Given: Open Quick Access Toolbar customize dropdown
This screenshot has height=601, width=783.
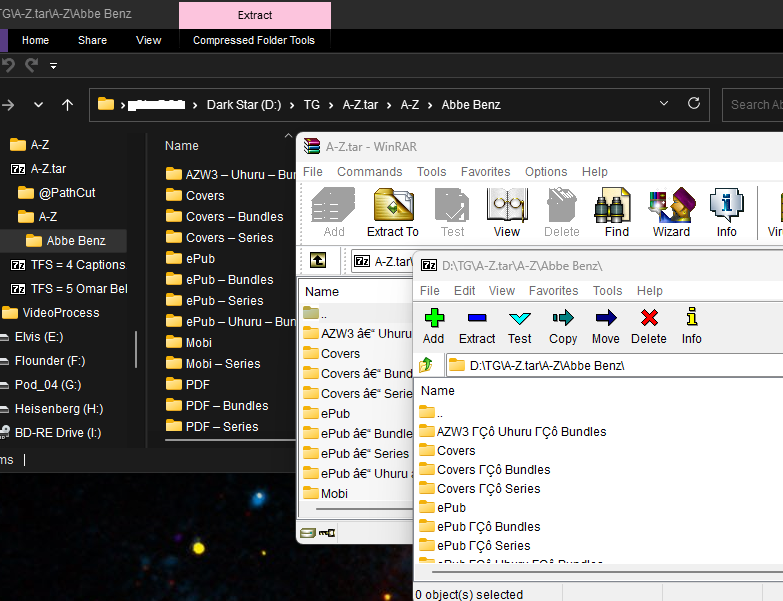Looking at the screenshot, I should tap(54, 66).
